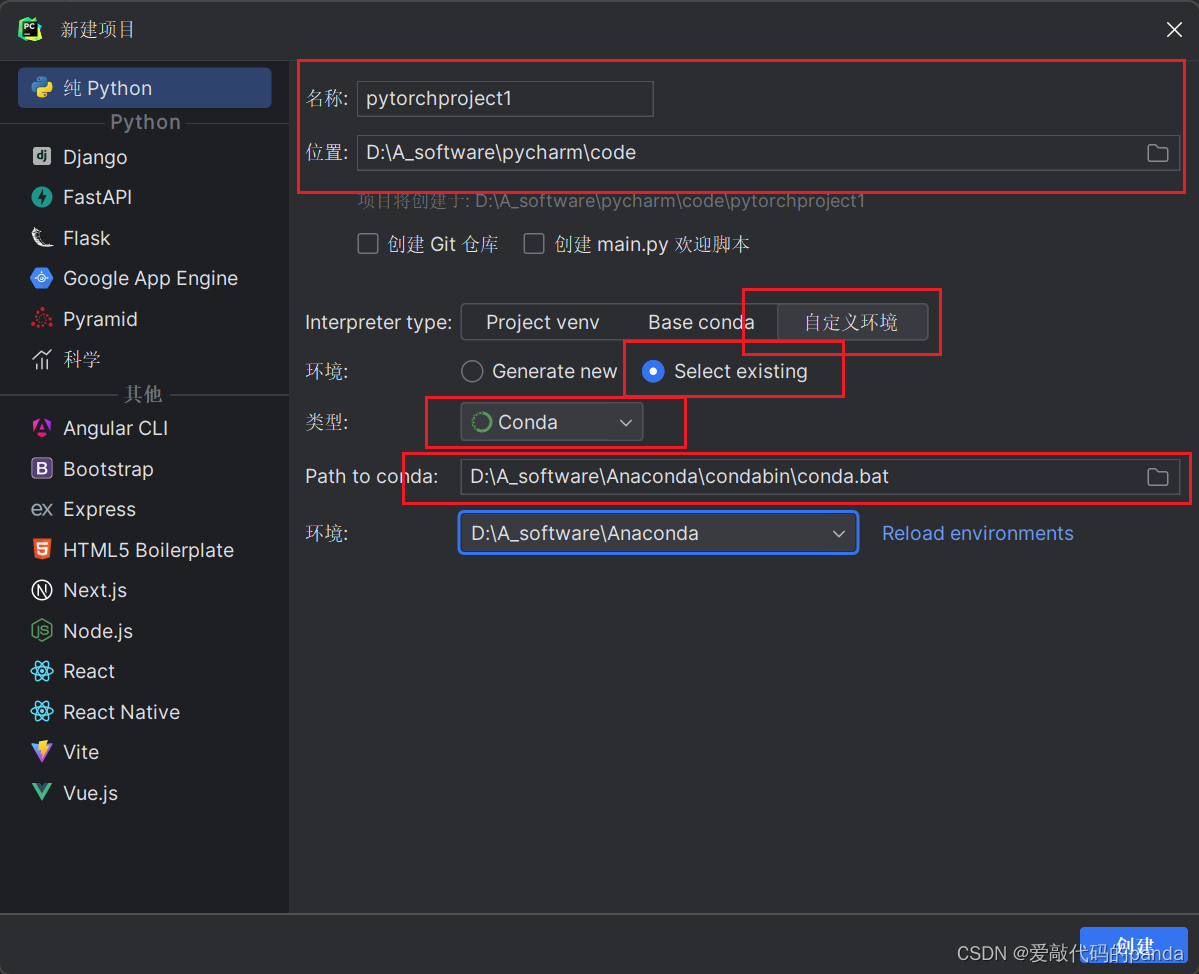This screenshot has width=1199, height=974.
Task: Switch to Base conda interpreter type
Action: 700,322
